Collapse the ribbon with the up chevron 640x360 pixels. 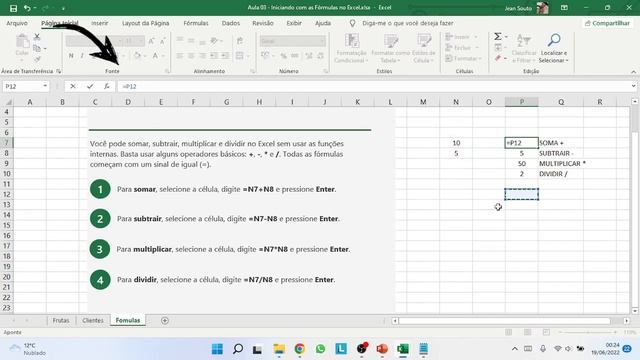633,72
